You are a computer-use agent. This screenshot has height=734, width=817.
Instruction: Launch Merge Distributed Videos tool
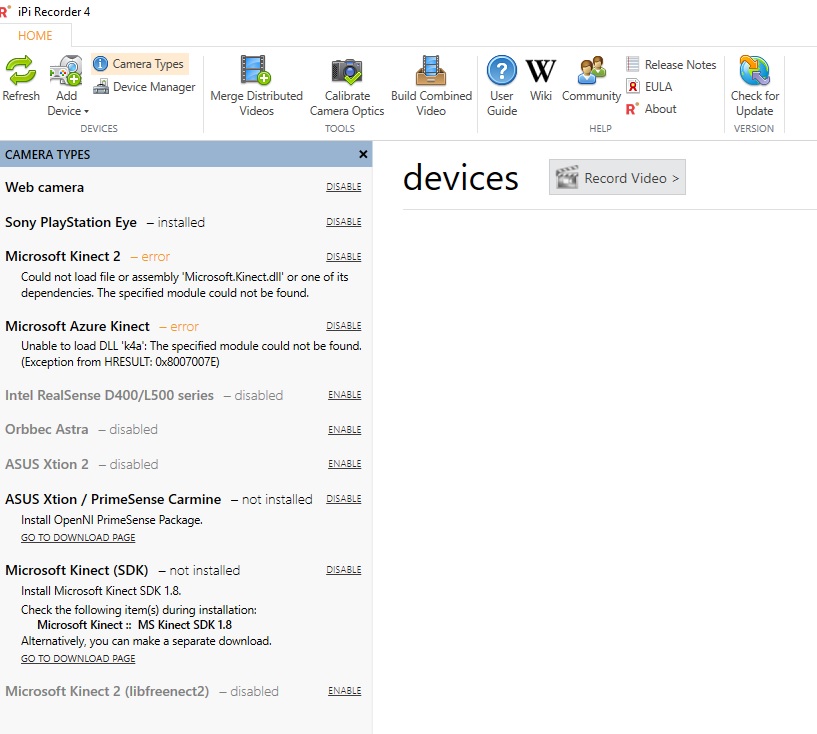256,86
